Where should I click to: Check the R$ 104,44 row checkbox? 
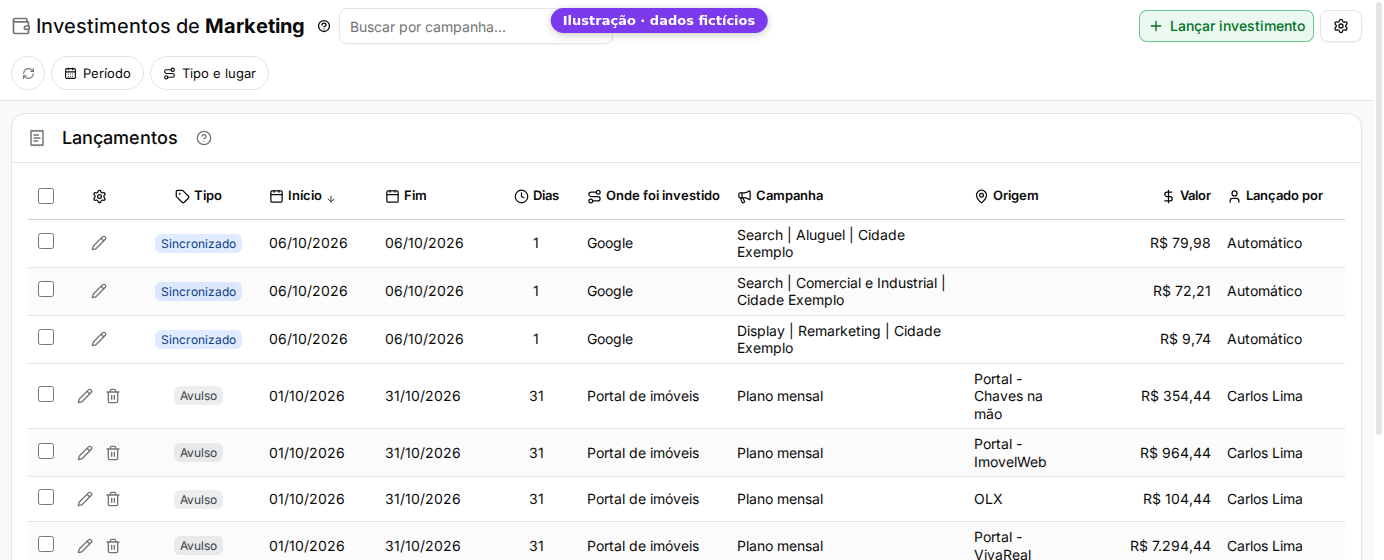pos(46,497)
